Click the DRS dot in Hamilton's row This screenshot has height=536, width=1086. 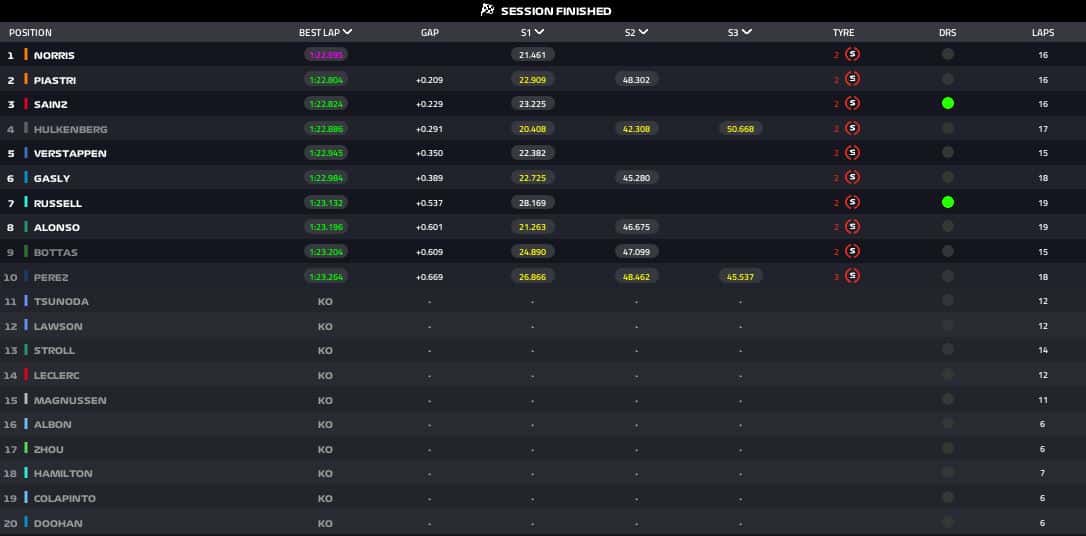(x=948, y=473)
